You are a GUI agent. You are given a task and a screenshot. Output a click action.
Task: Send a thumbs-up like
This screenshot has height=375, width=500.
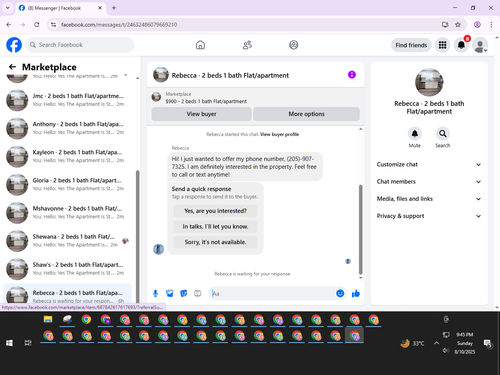click(356, 293)
